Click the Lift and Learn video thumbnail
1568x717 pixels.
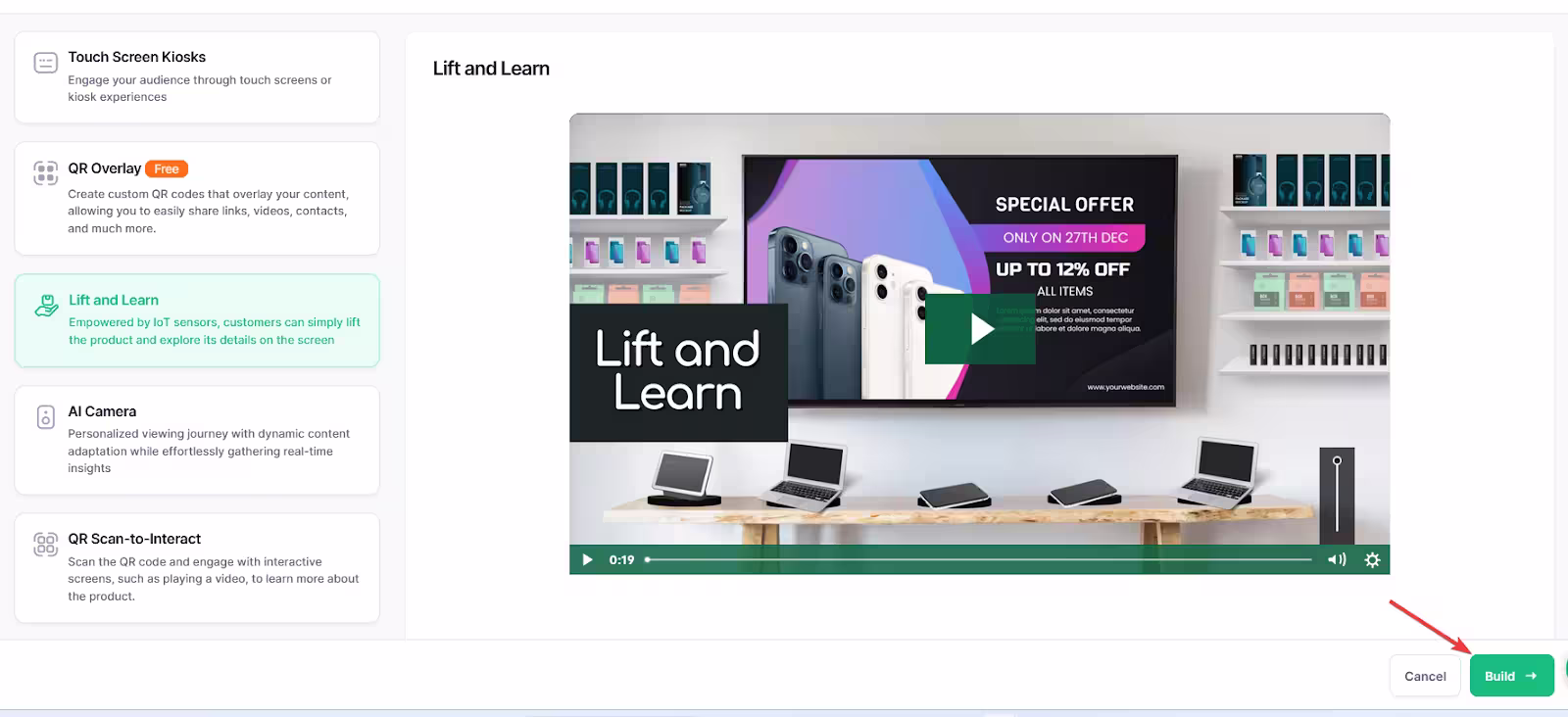pos(980,344)
